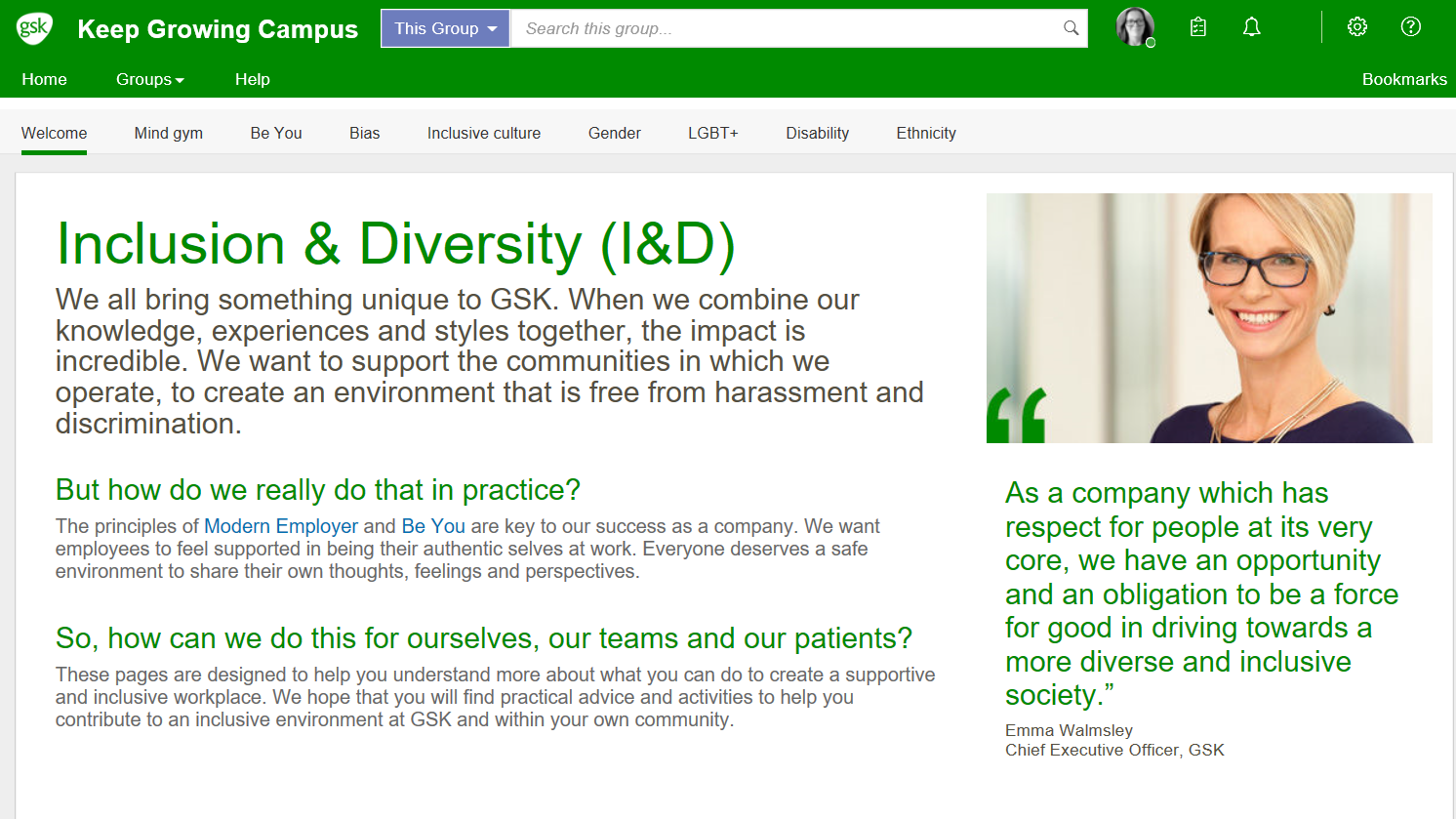Follow the Modern Employer link
The width and height of the screenshot is (1456, 819).
281,526
